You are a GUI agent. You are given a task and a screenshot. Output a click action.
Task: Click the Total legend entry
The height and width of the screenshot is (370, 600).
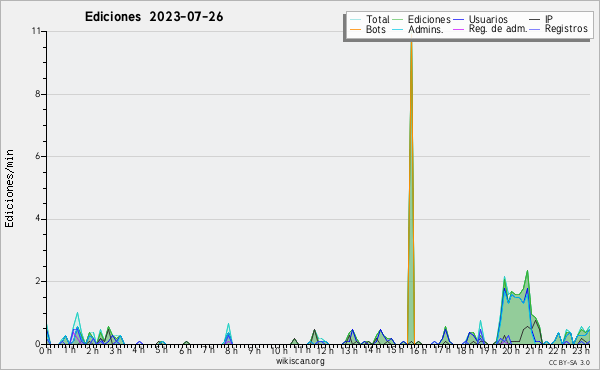(370, 19)
